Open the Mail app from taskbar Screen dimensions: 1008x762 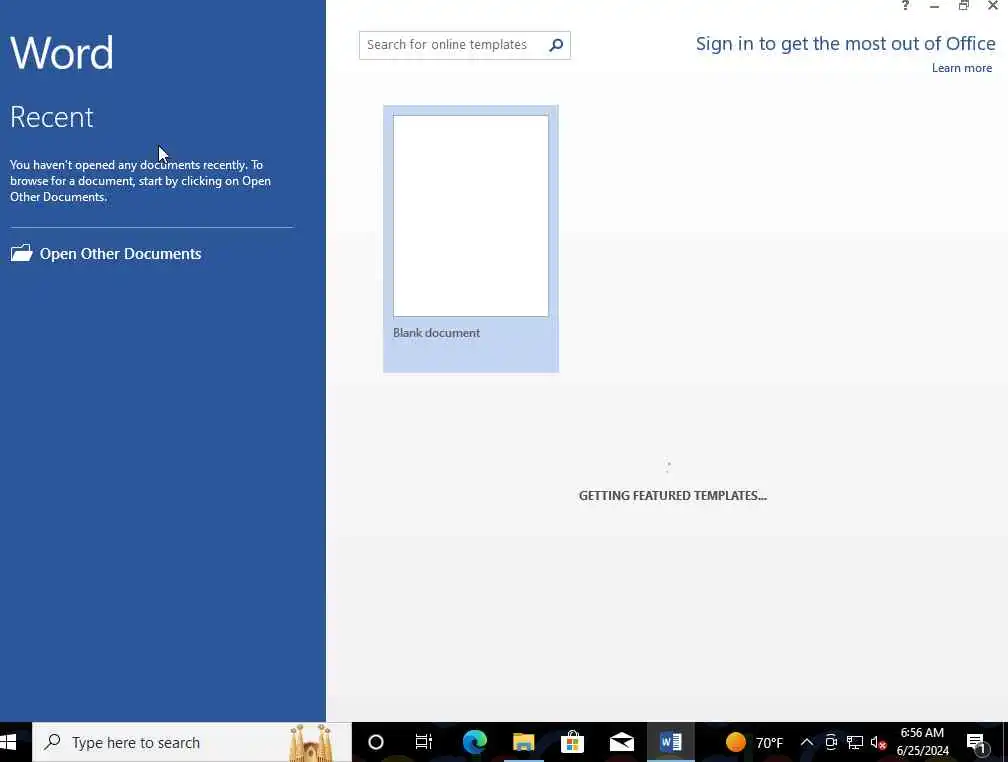pyautogui.click(x=622, y=743)
